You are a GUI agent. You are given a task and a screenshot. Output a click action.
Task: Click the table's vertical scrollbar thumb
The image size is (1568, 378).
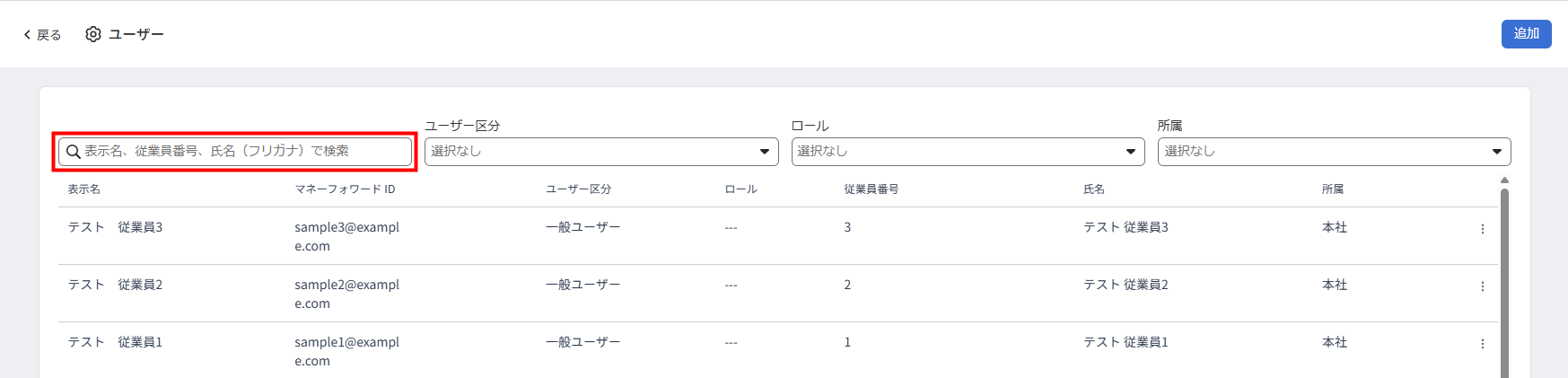(x=1504, y=282)
